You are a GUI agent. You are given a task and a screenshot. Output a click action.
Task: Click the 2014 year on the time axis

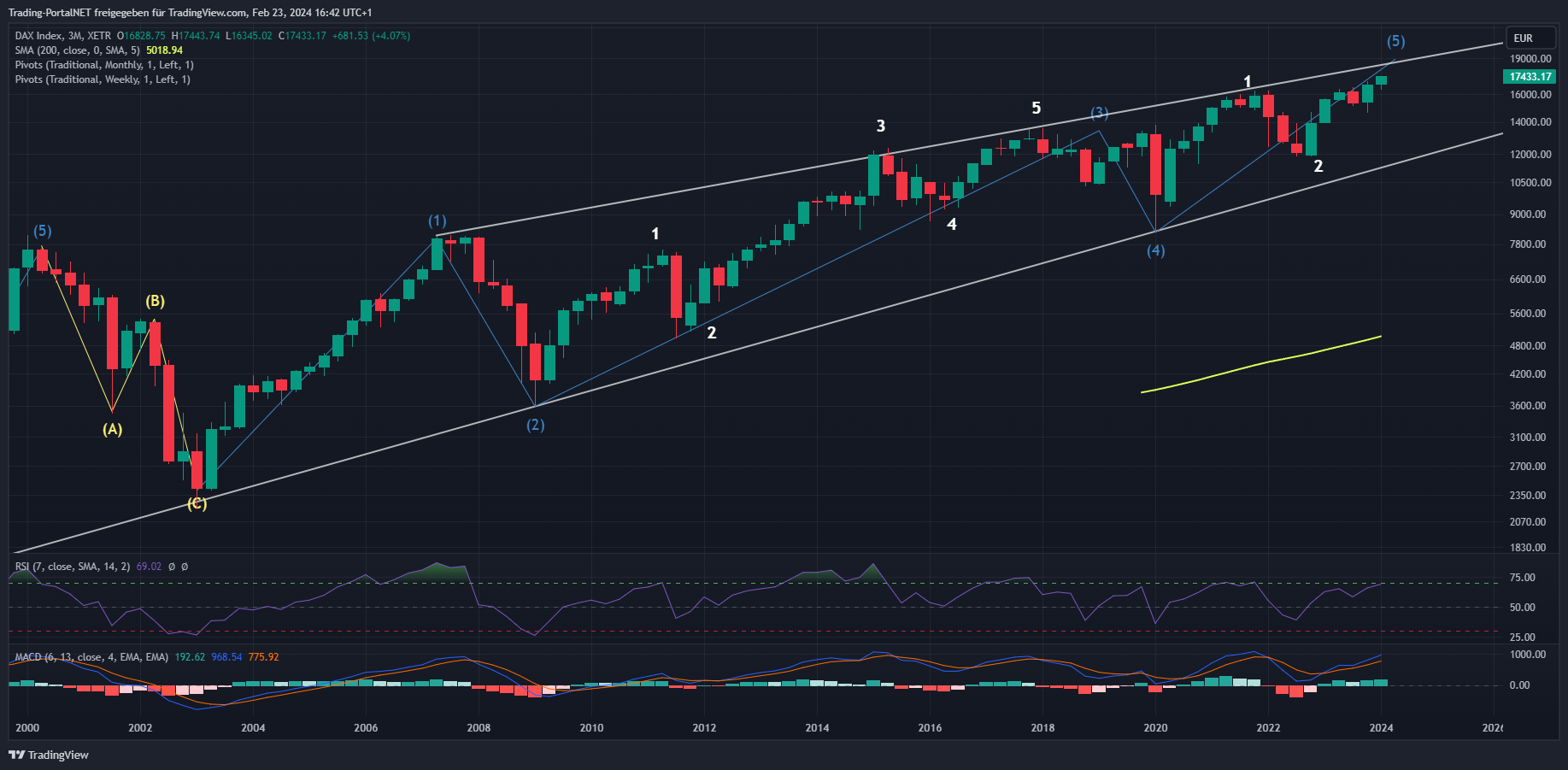817,728
